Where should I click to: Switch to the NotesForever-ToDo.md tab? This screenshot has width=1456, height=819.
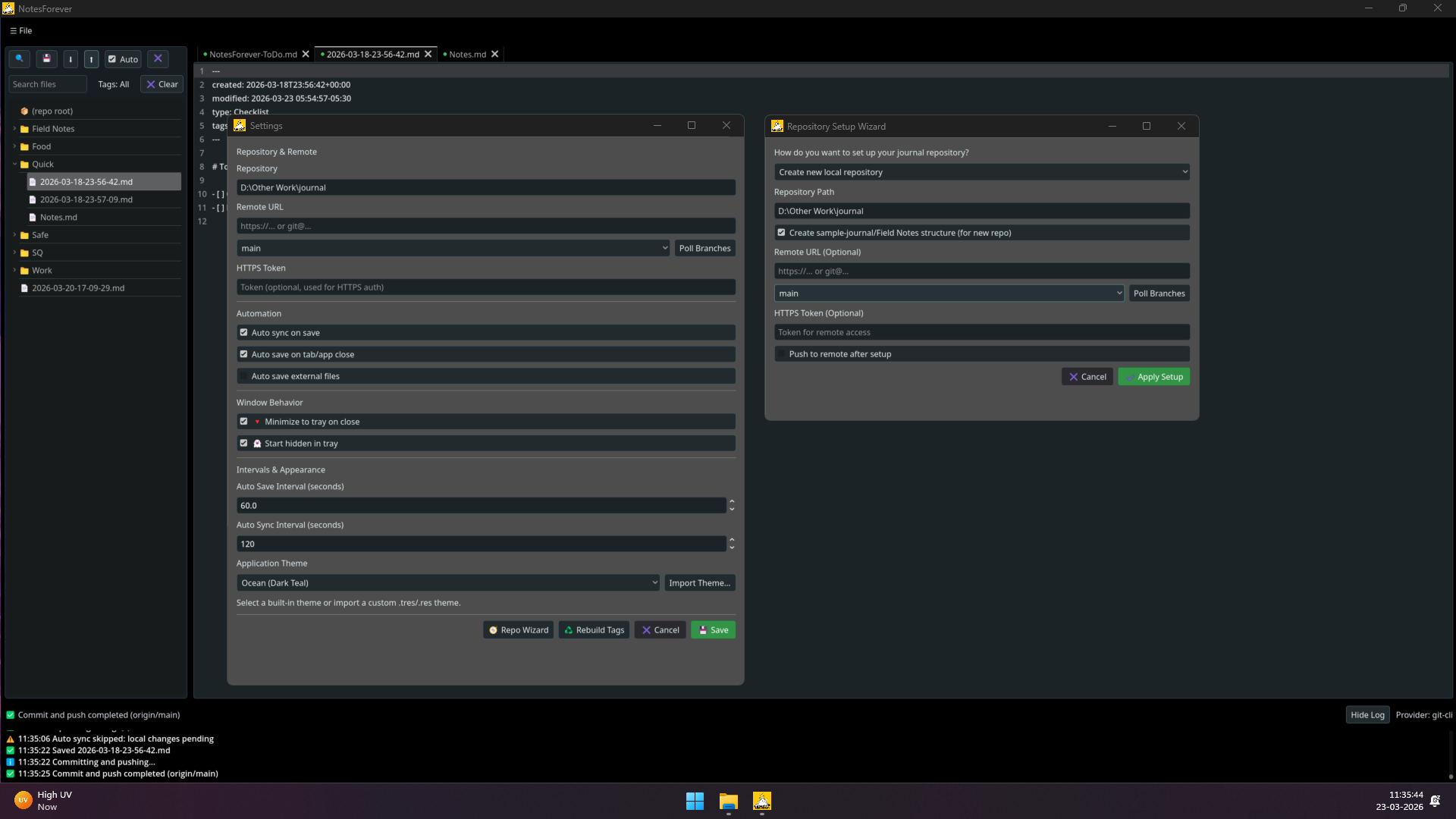point(253,55)
